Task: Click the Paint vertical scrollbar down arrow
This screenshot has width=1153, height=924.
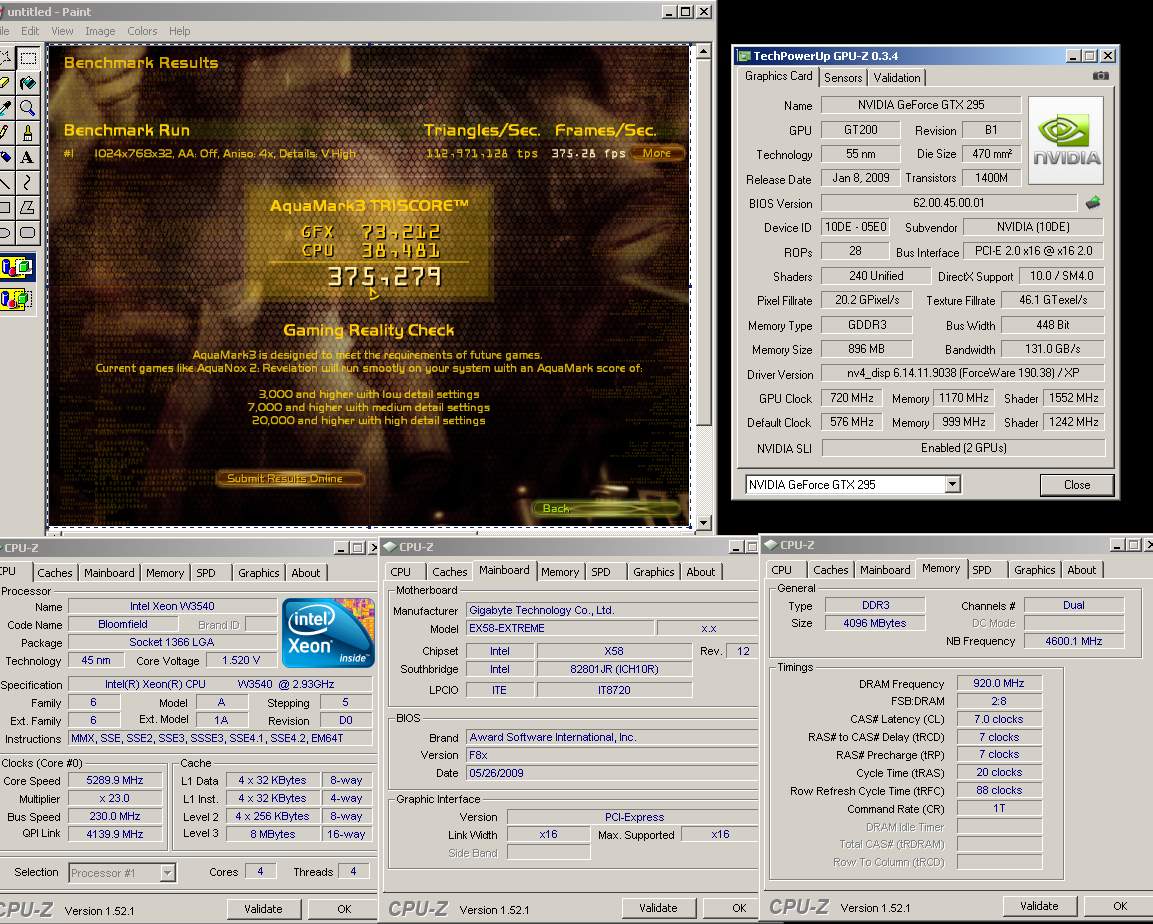Action: pyautogui.click(x=703, y=522)
